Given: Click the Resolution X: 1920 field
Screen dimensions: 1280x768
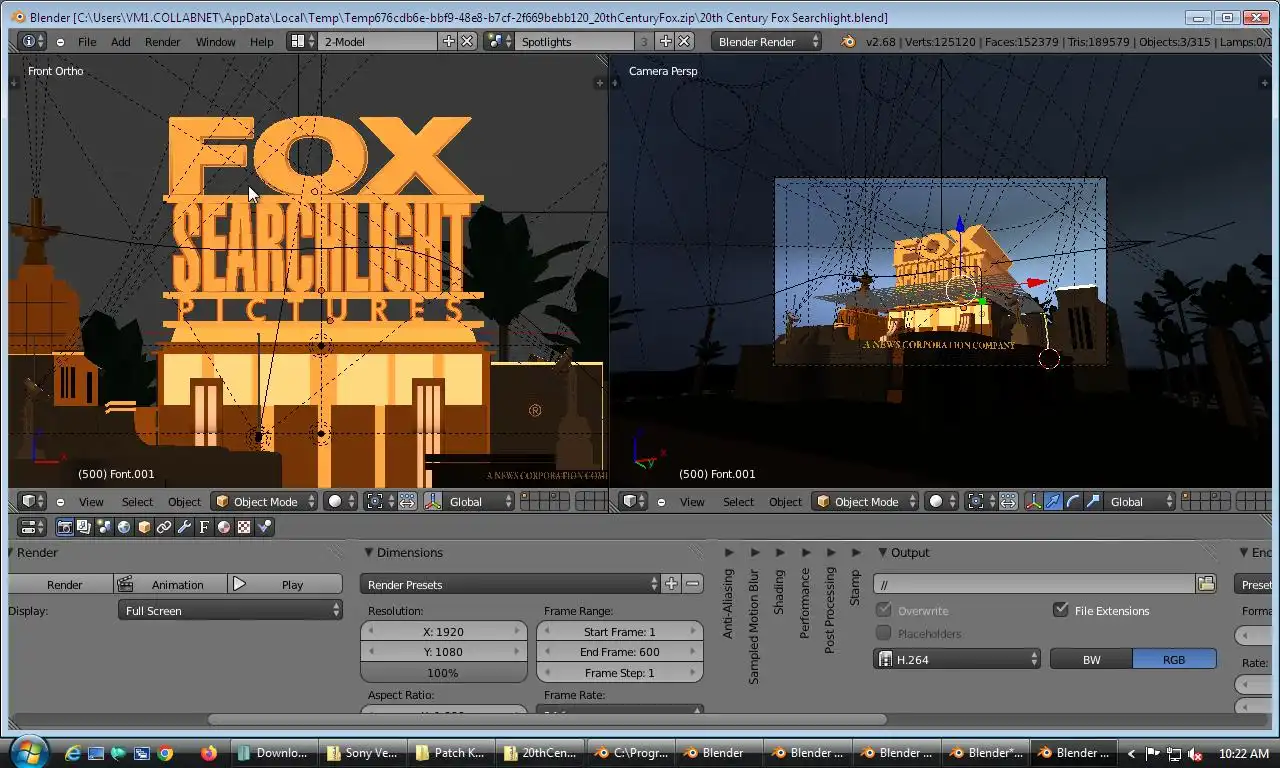Looking at the screenshot, I should pyautogui.click(x=443, y=631).
